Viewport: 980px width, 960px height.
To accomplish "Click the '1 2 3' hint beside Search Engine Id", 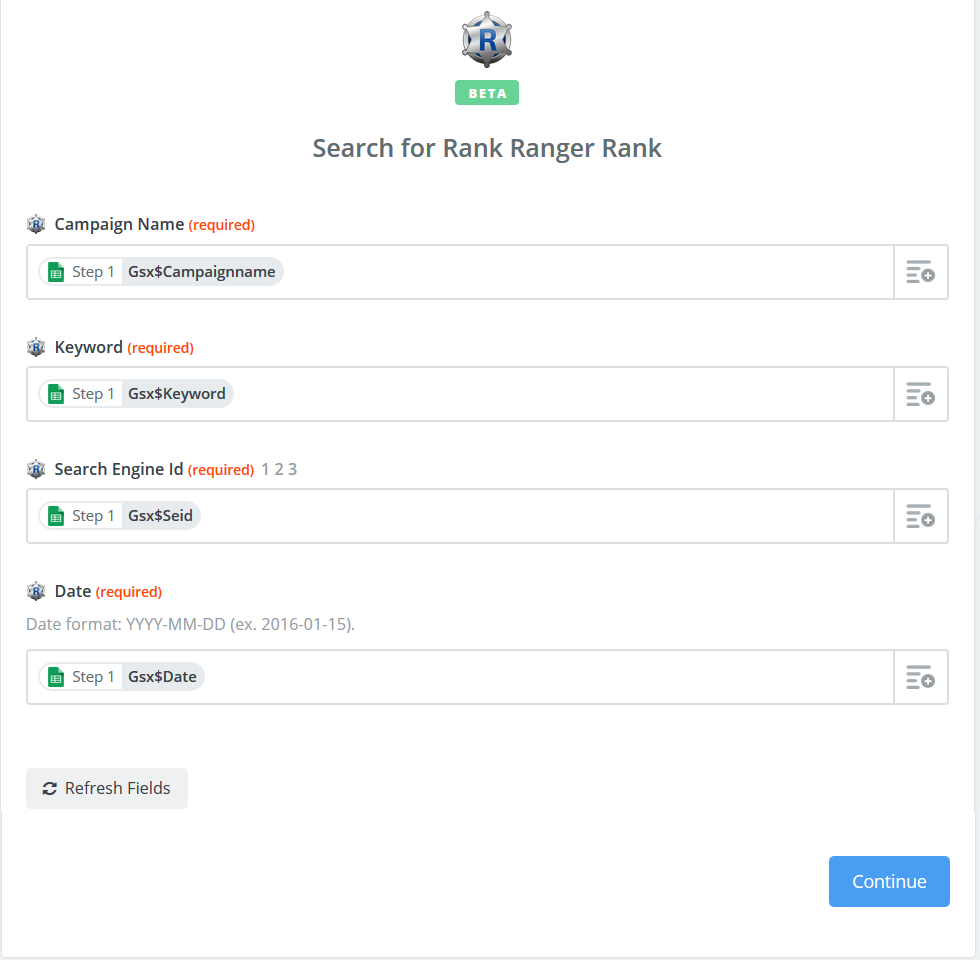I will coord(279,469).
